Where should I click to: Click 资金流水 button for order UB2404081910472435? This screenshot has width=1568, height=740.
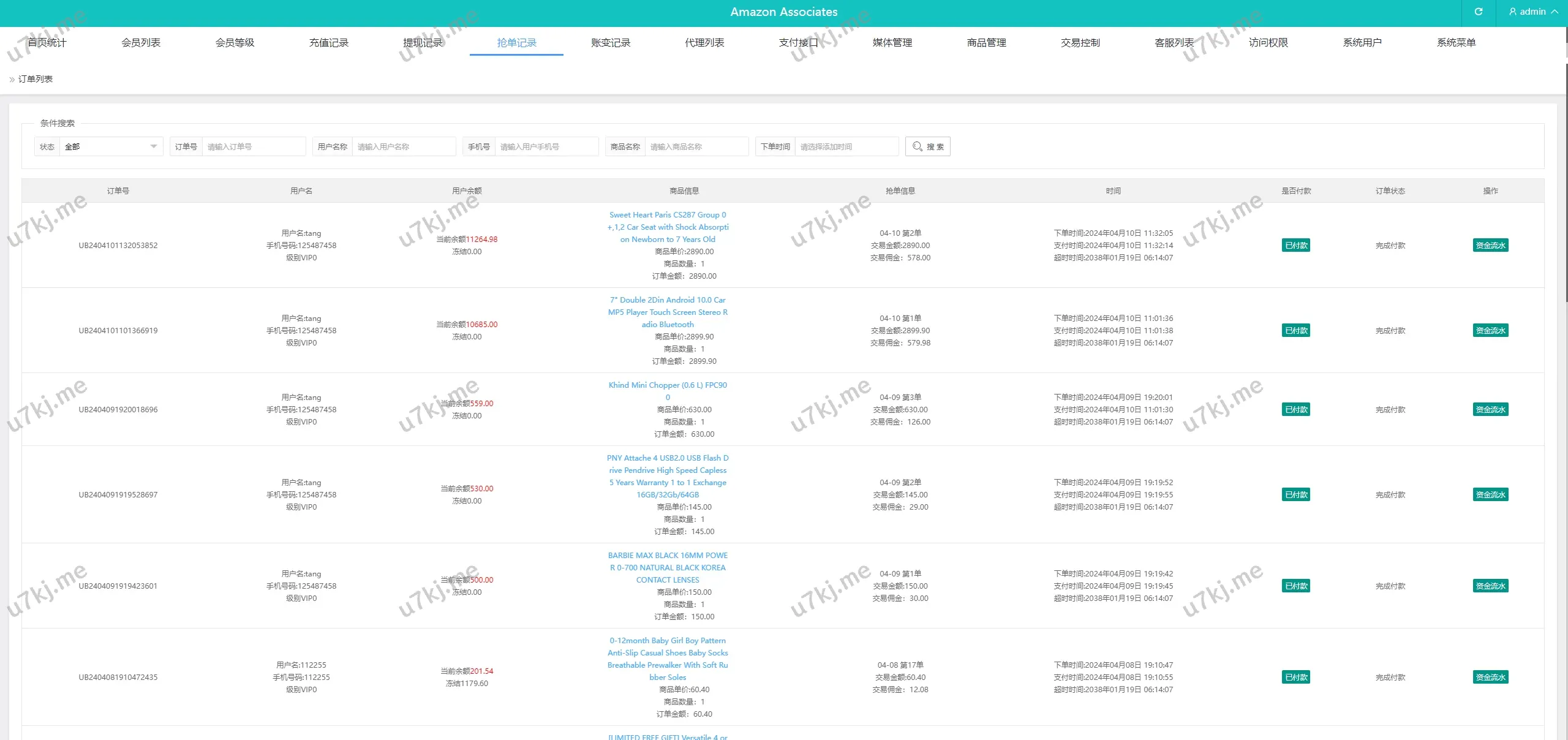[x=1490, y=678]
